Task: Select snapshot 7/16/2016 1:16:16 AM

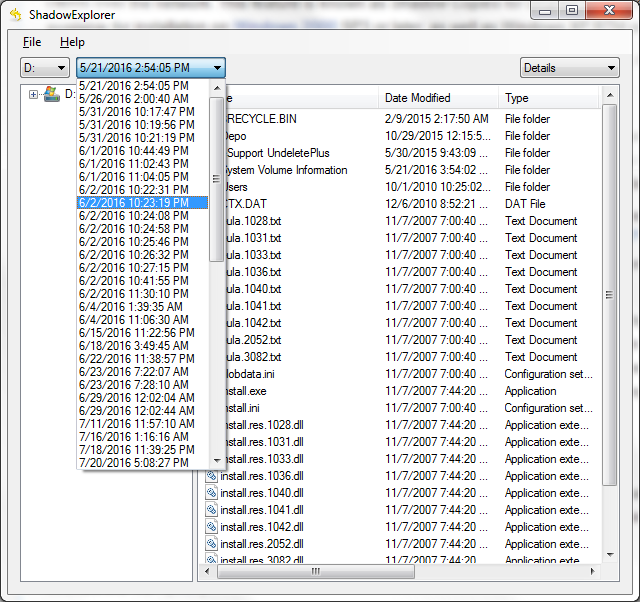Action: (x=142, y=437)
